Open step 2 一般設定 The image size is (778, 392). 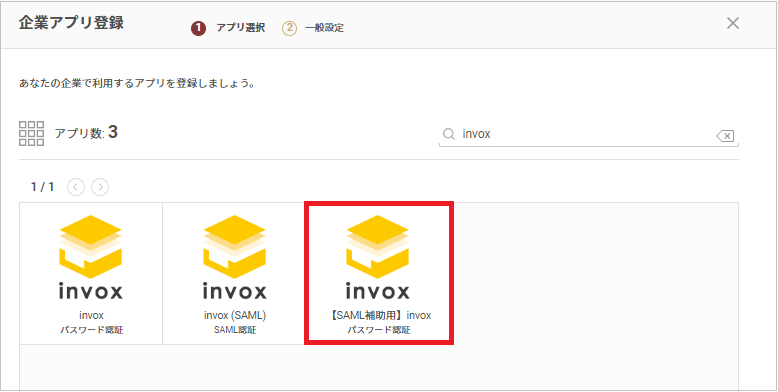(x=313, y=28)
